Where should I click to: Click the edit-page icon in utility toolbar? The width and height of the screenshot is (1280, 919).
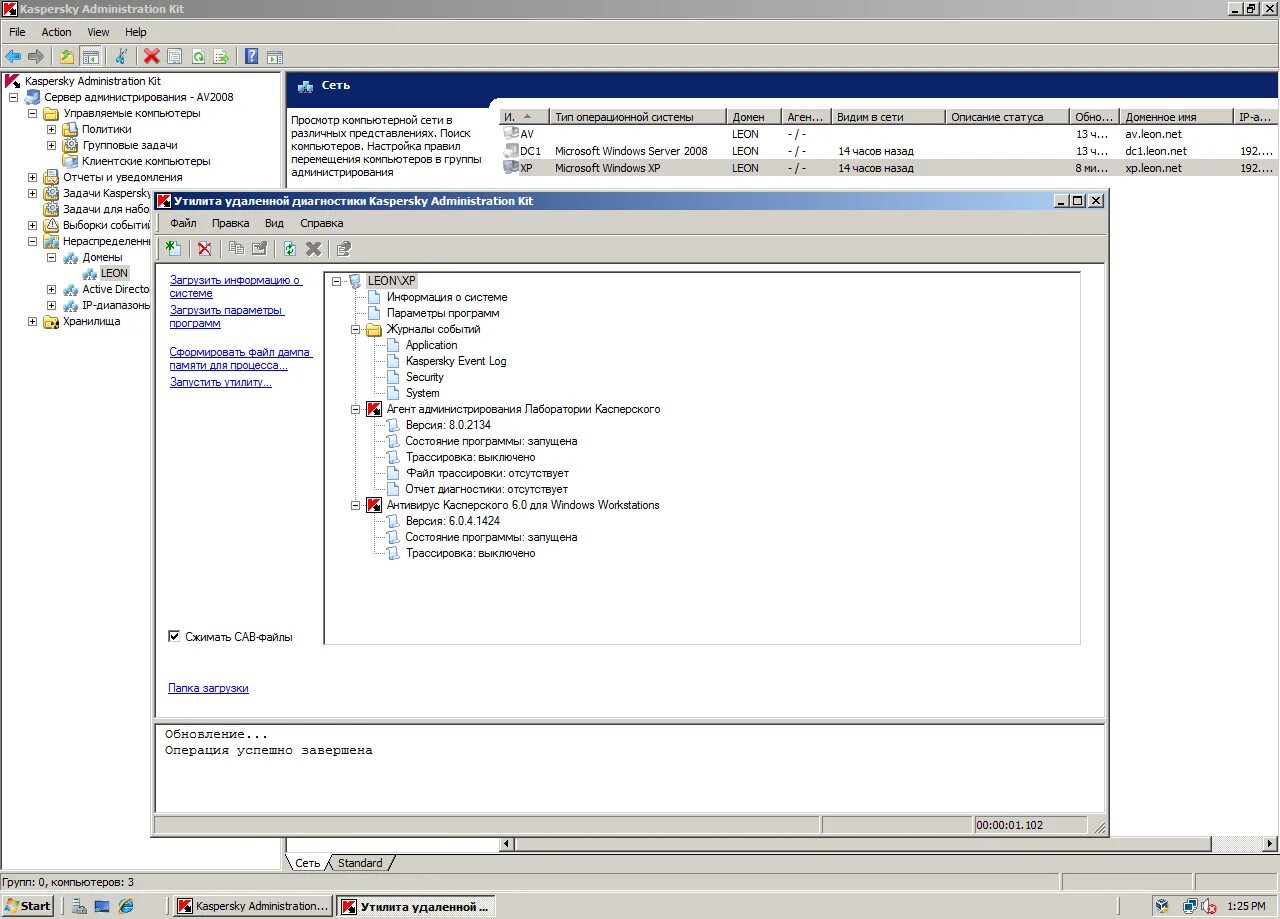[x=259, y=248]
